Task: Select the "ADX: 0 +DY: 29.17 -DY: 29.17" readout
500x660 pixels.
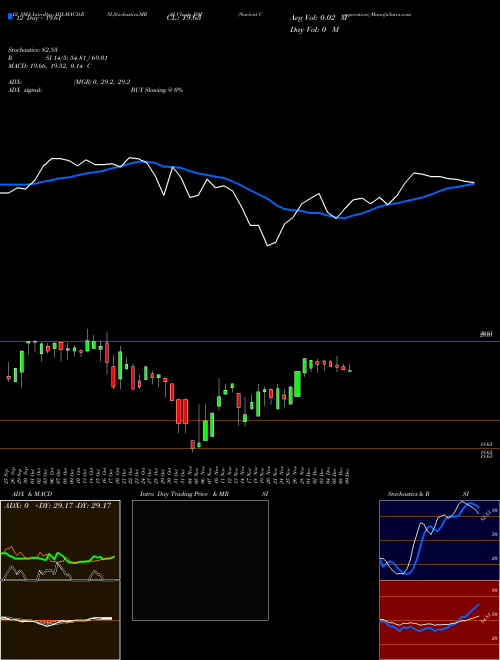Action: [57, 506]
